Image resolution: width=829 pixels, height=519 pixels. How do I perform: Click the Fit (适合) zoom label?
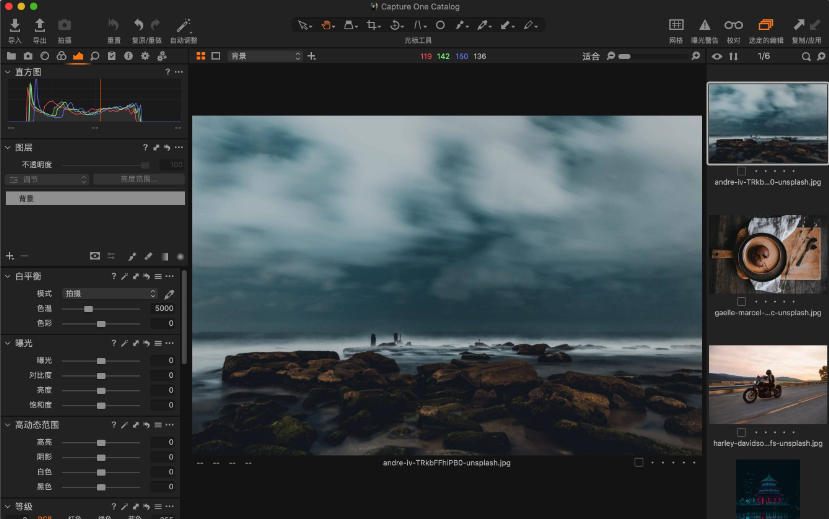[x=591, y=56]
